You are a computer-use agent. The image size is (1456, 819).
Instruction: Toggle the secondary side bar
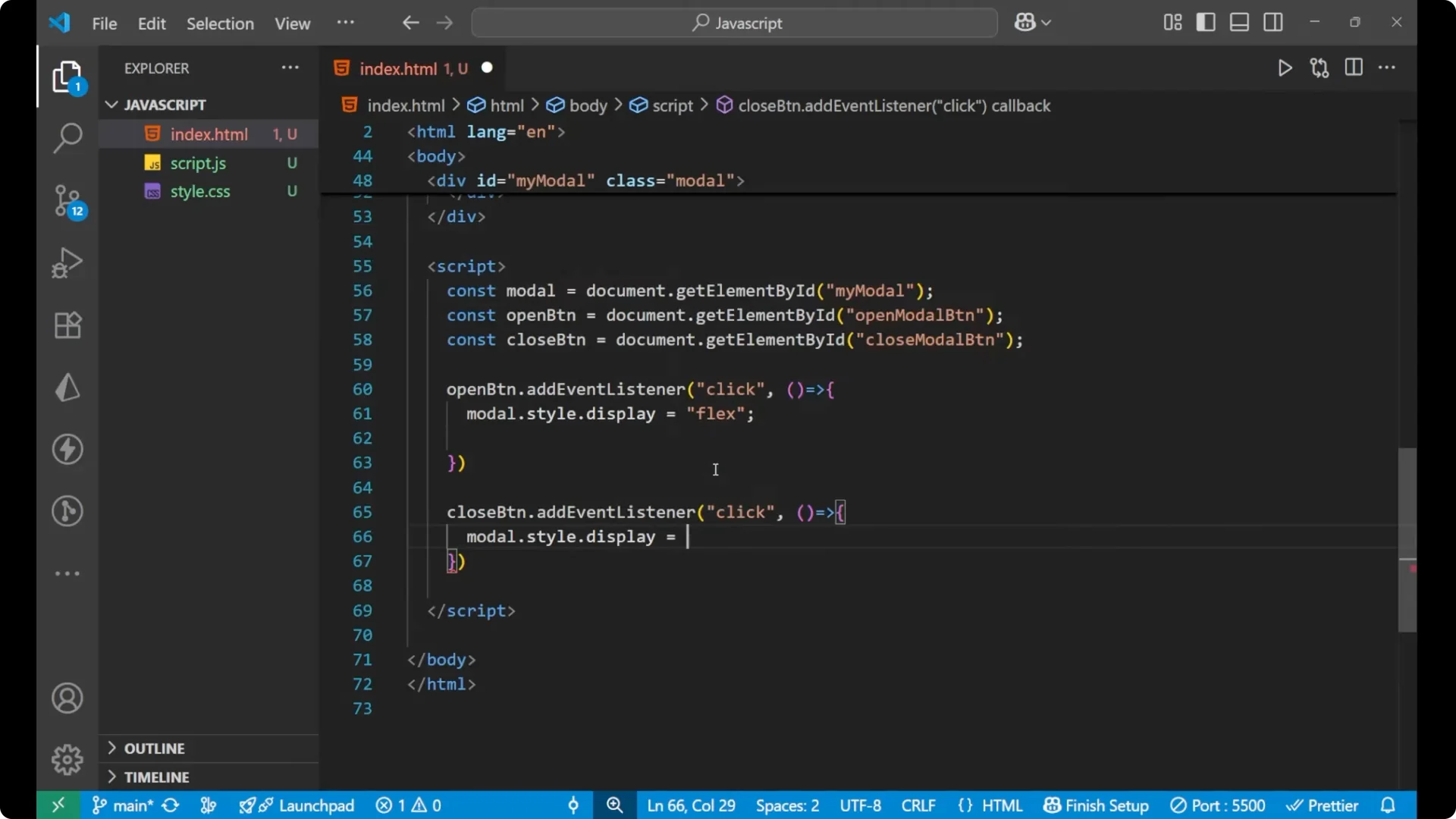pyautogui.click(x=1273, y=22)
